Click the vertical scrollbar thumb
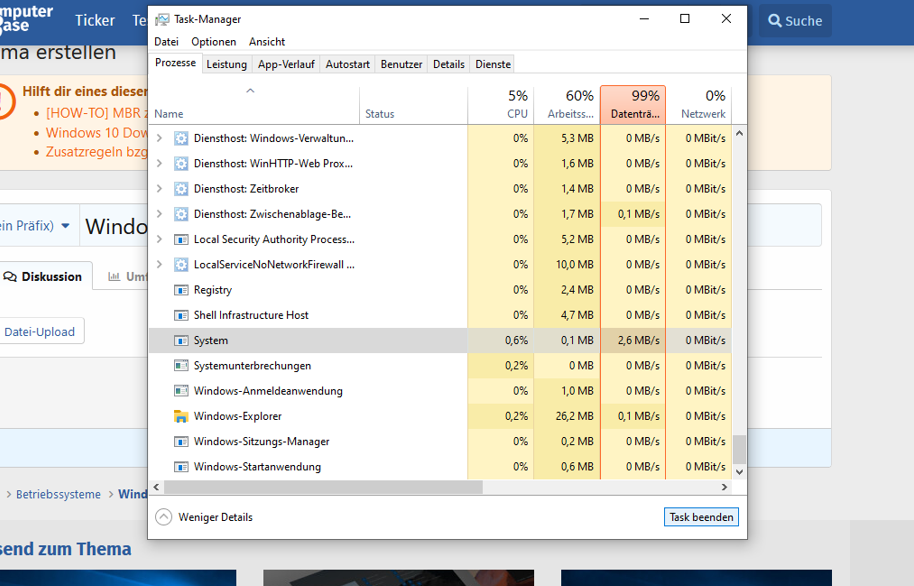914x586 pixels. [x=739, y=449]
